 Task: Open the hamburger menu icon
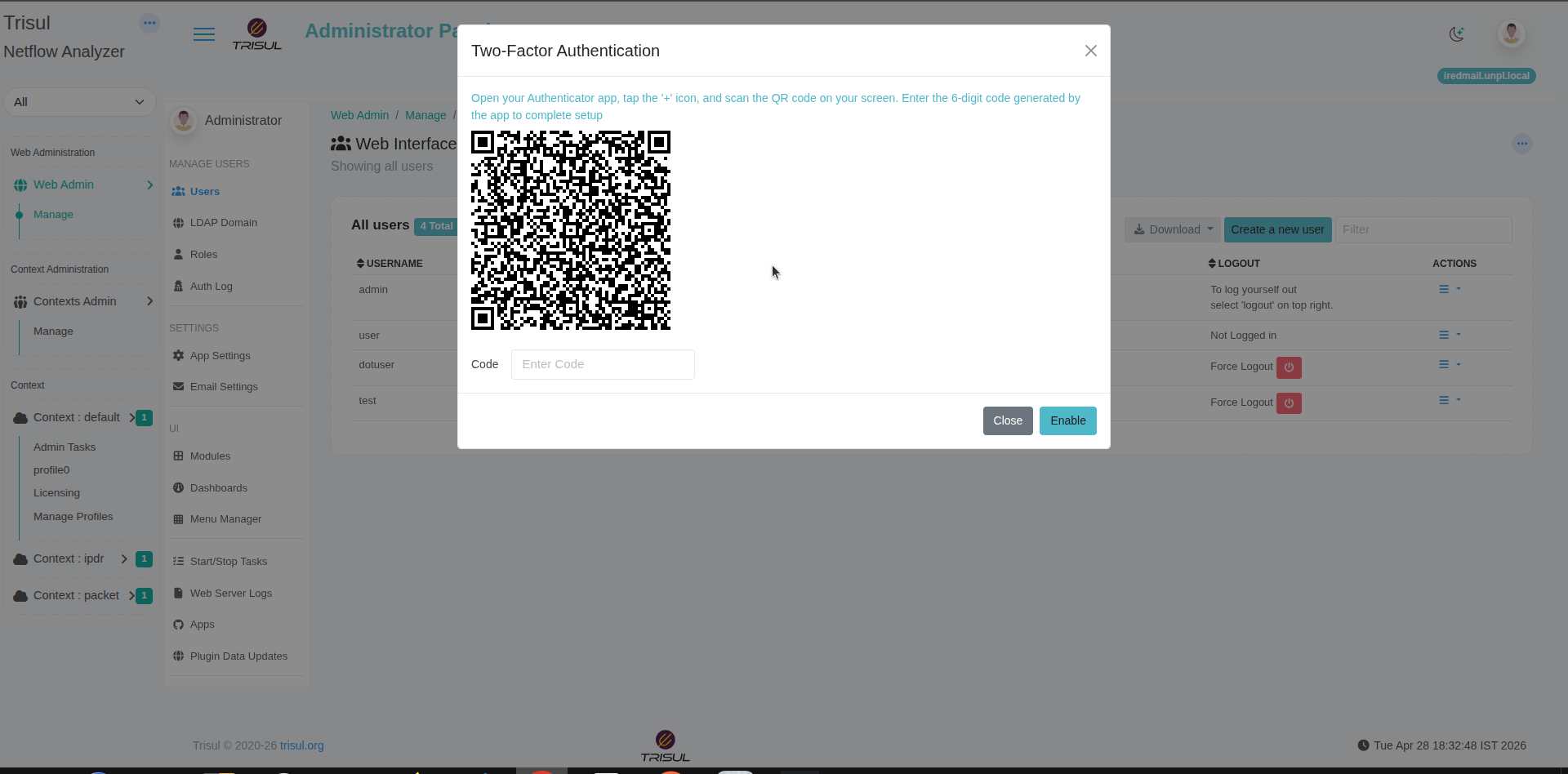(x=204, y=34)
